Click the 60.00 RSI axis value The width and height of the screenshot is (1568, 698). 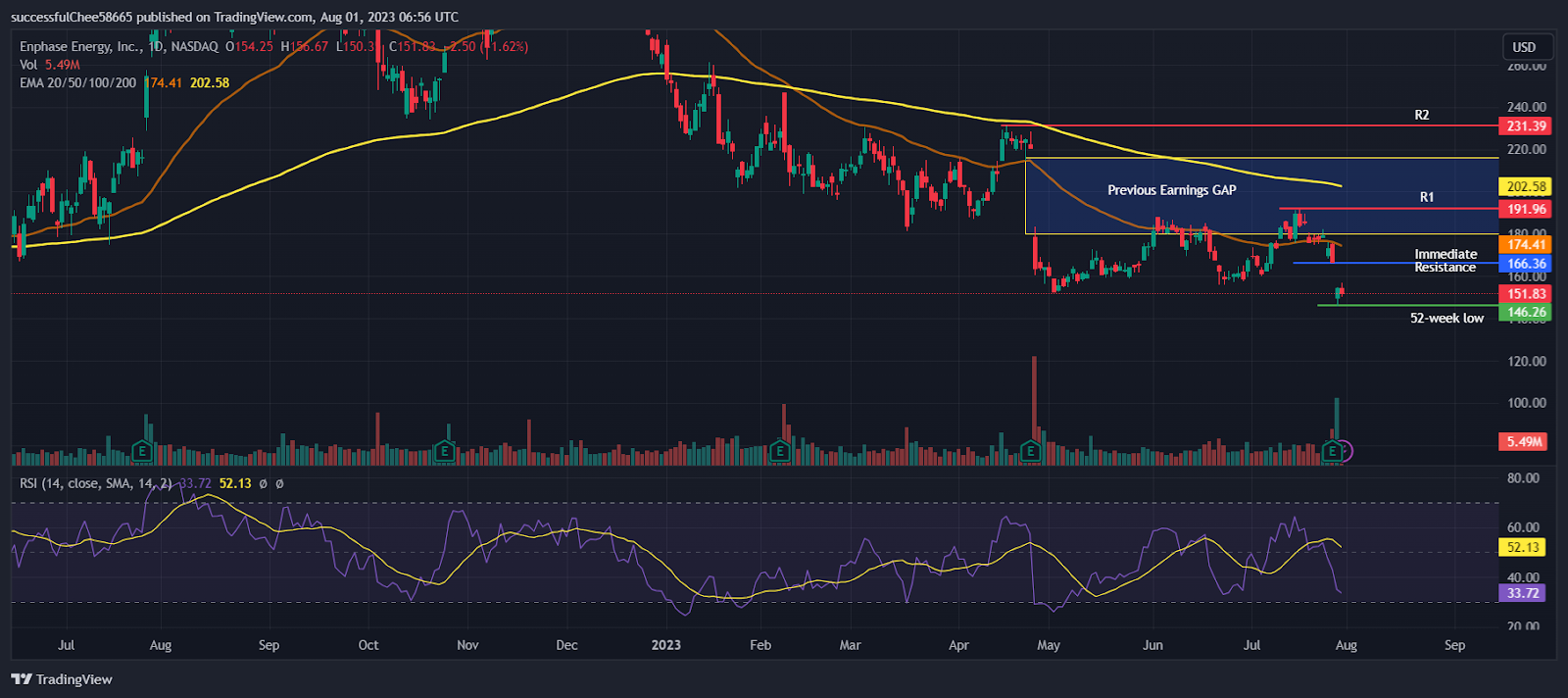[1523, 527]
